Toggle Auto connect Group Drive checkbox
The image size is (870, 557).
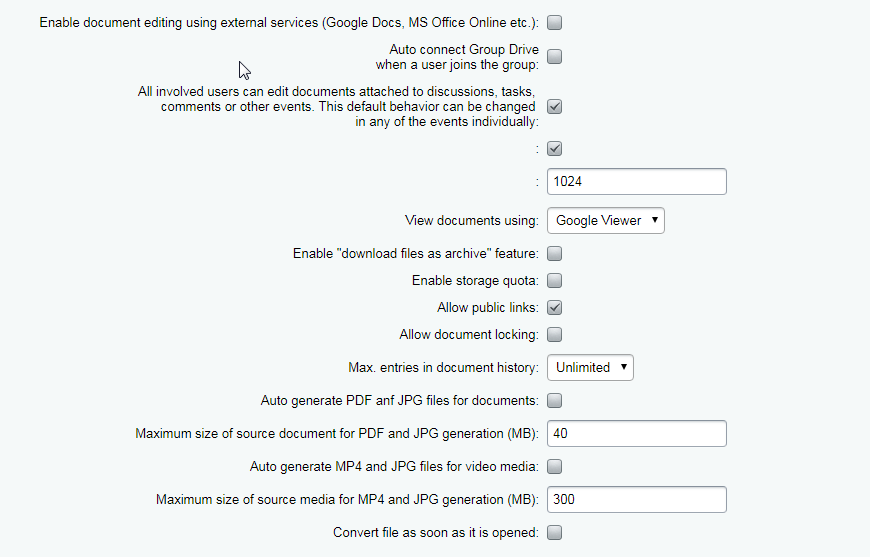(x=554, y=57)
